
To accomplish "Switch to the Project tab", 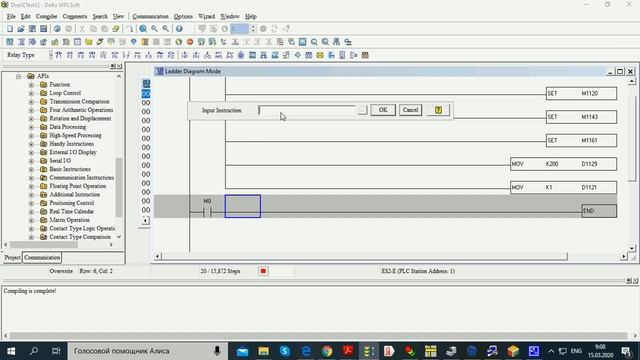I will click(12, 258).
